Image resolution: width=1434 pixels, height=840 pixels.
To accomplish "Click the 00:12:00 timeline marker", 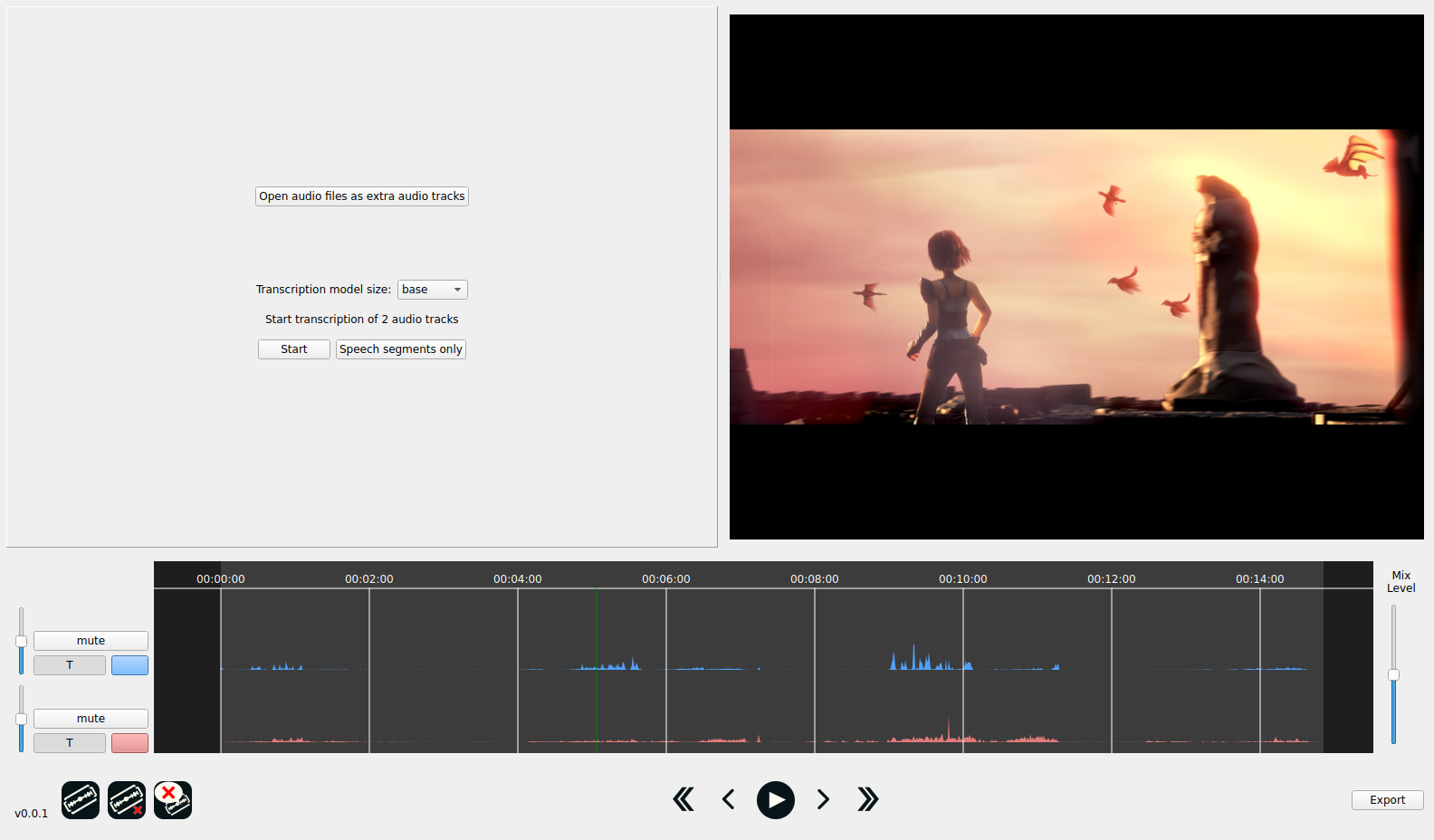I will [1112, 579].
